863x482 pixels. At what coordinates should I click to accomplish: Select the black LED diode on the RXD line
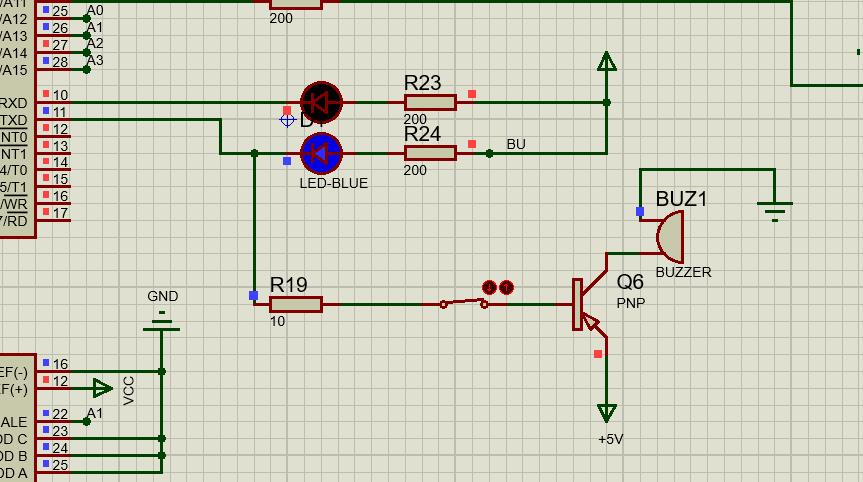[x=321, y=102]
